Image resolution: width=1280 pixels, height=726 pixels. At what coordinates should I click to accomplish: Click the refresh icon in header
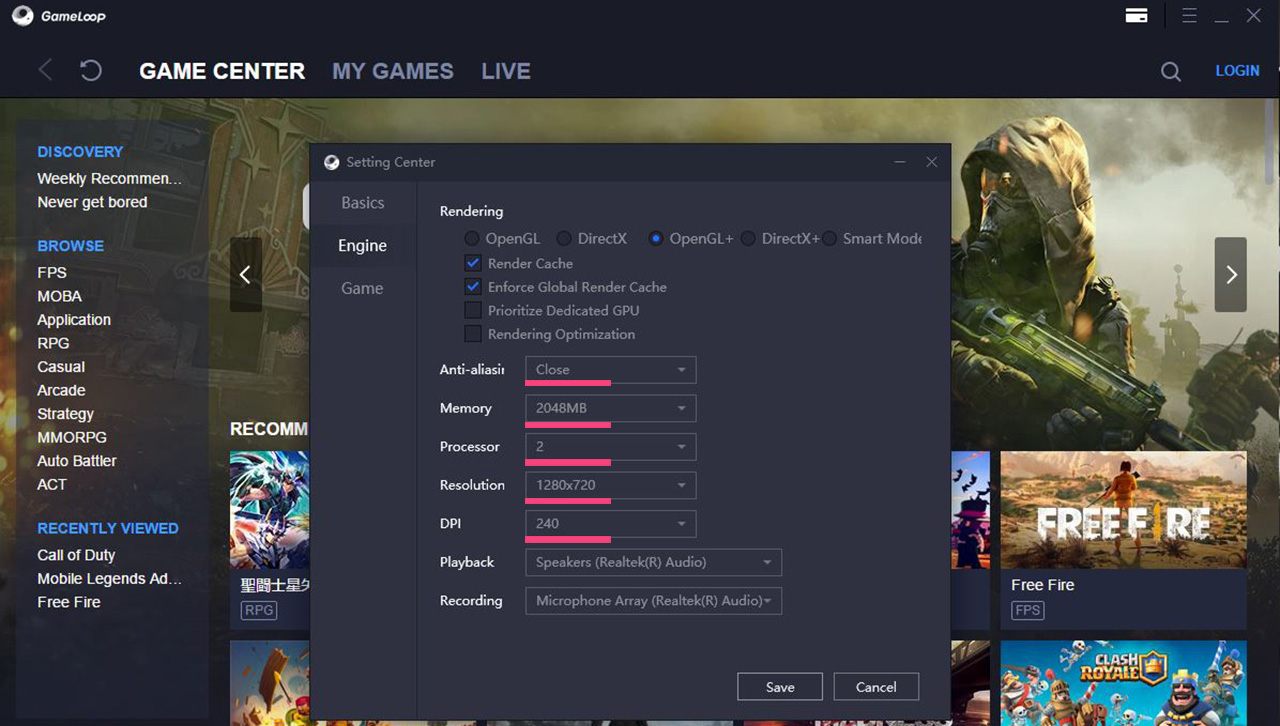[x=91, y=71]
